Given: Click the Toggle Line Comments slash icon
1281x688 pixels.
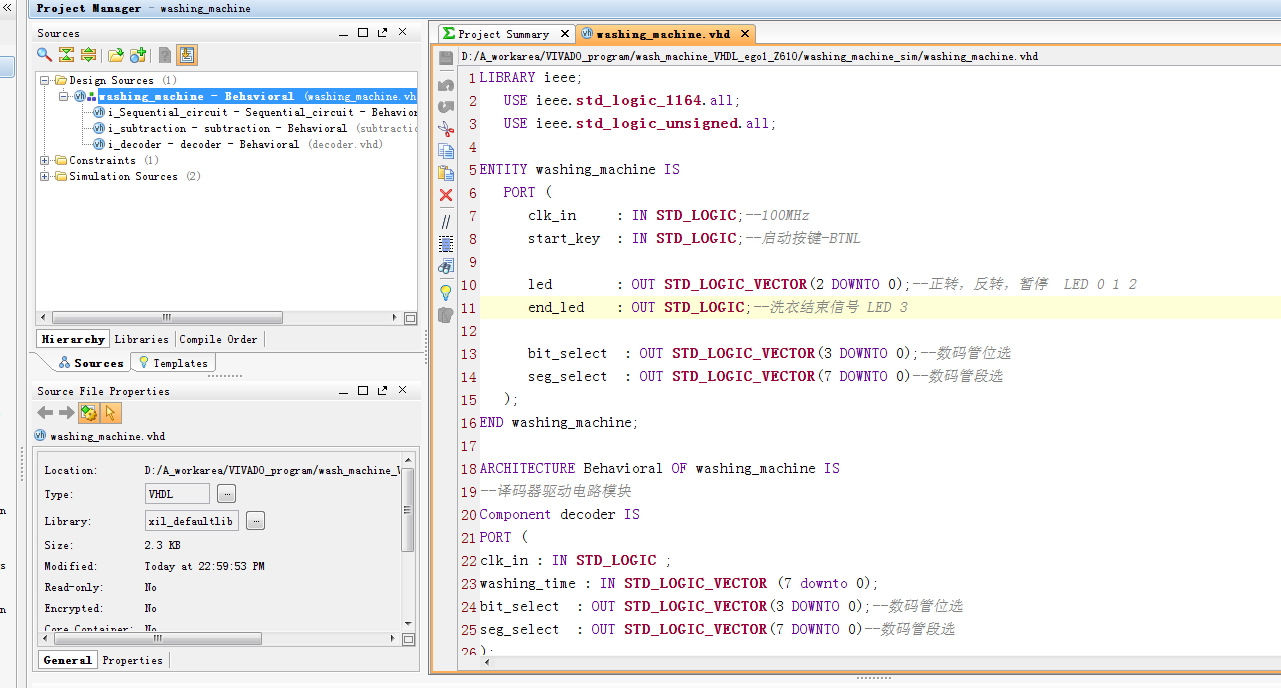Looking at the screenshot, I should pos(446,221).
